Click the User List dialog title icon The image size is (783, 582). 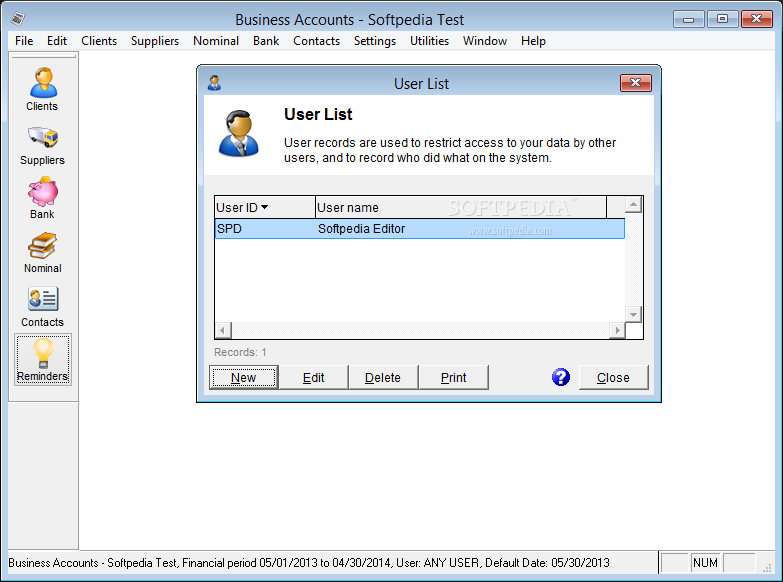[x=215, y=83]
